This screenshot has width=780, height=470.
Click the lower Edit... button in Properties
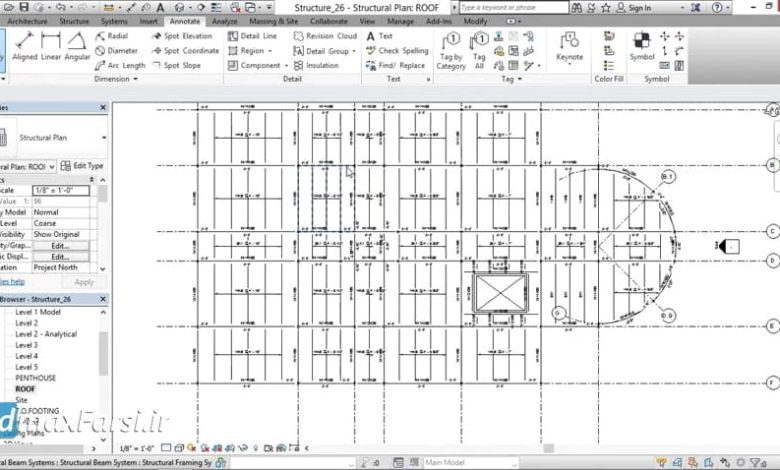60,257
